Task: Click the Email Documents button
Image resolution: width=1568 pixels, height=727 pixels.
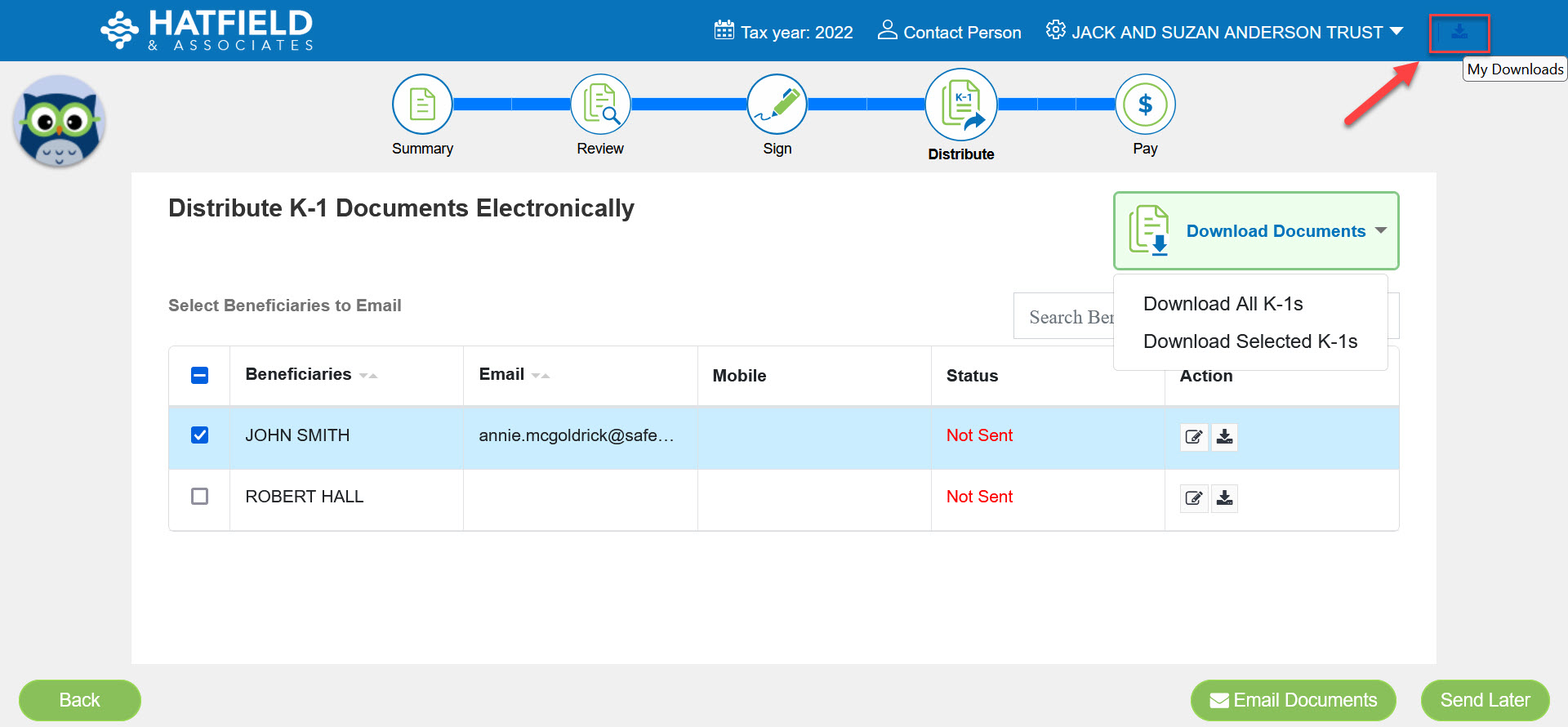Action: 1293,700
